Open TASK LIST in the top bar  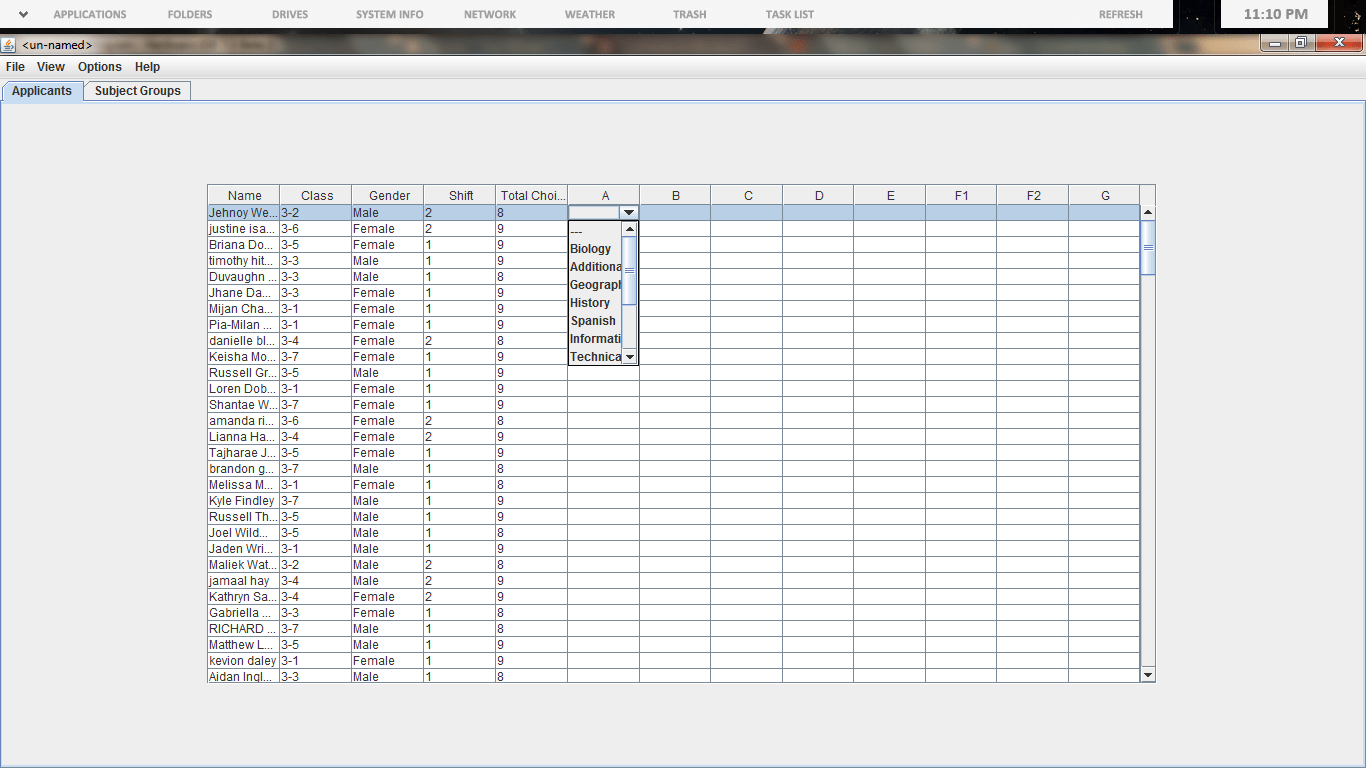[x=790, y=15]
